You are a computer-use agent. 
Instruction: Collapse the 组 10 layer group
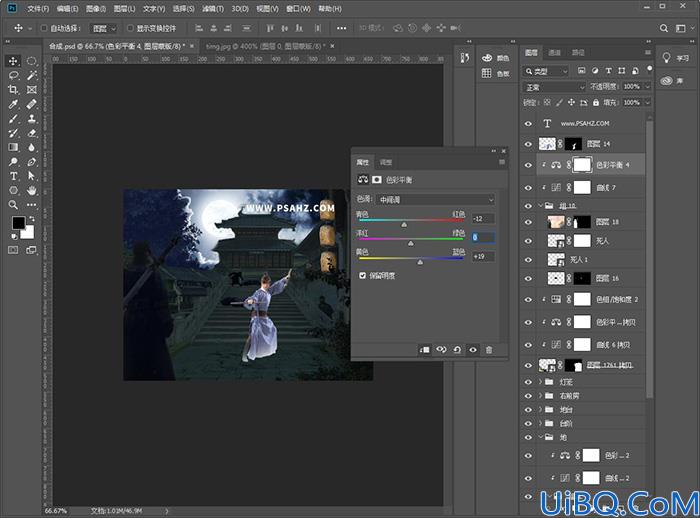pyautogui.click(x=540, y=206)
